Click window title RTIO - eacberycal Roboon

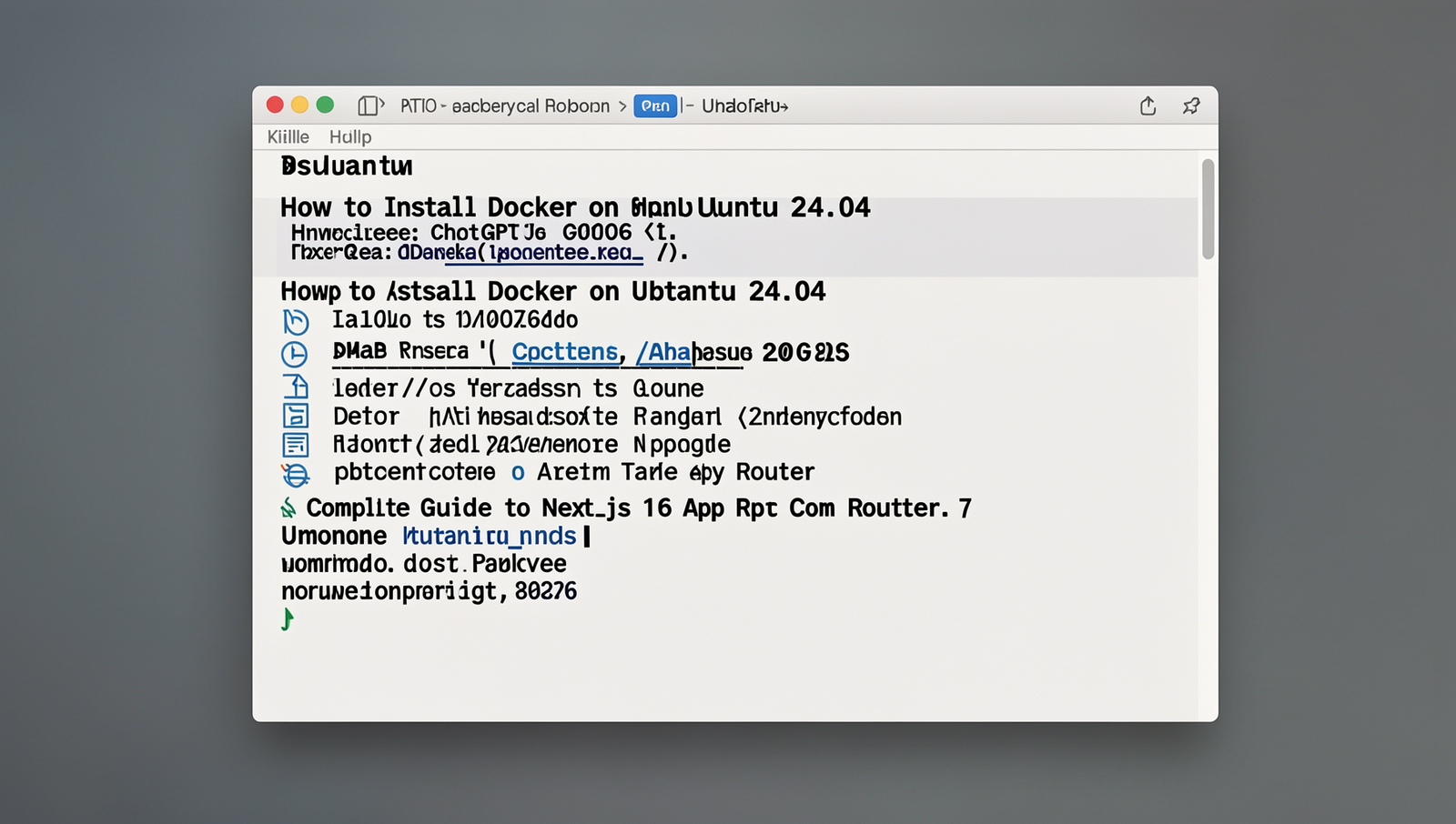(505, 106)
